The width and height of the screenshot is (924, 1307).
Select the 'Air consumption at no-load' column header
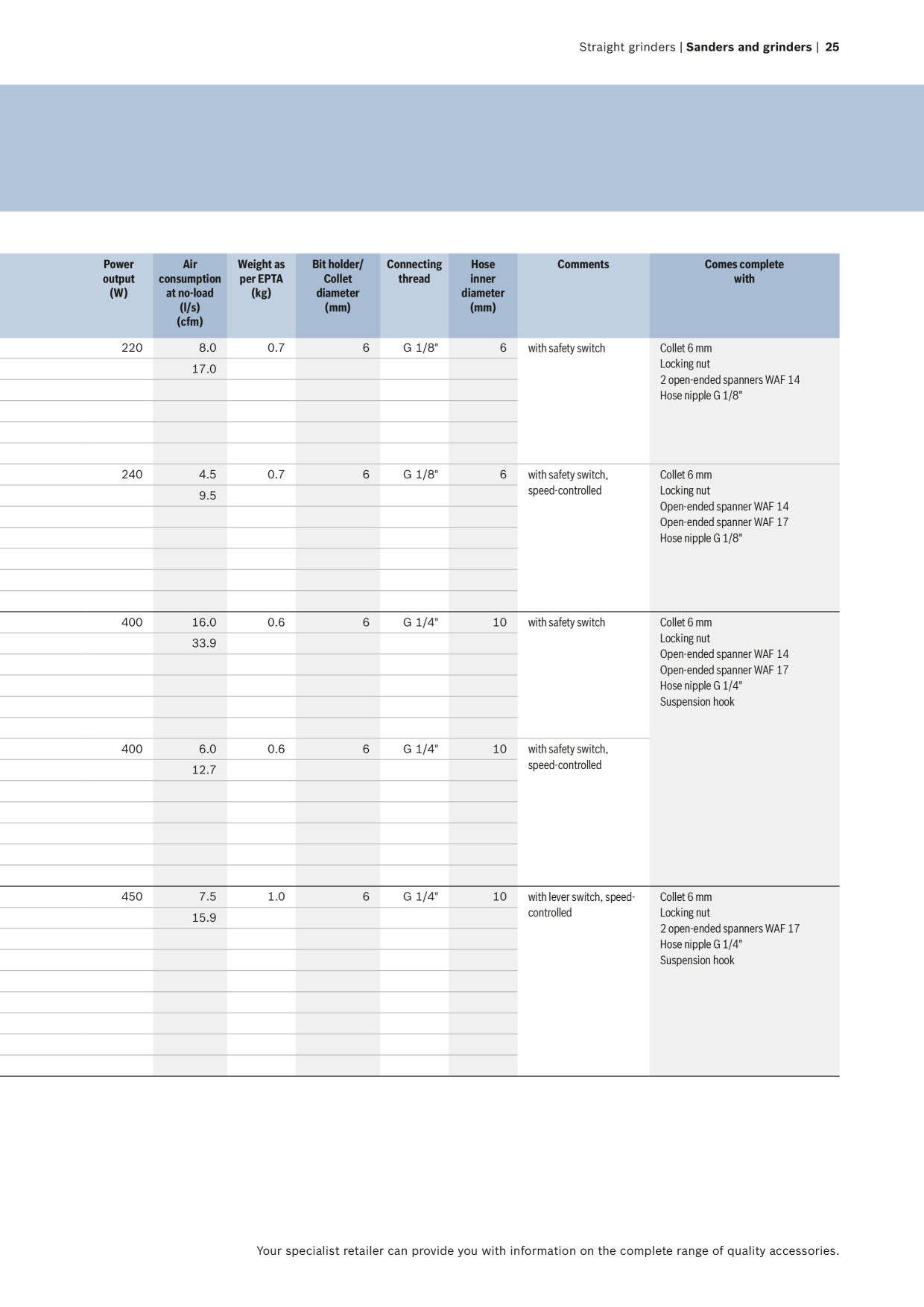(x=190, y=293)
